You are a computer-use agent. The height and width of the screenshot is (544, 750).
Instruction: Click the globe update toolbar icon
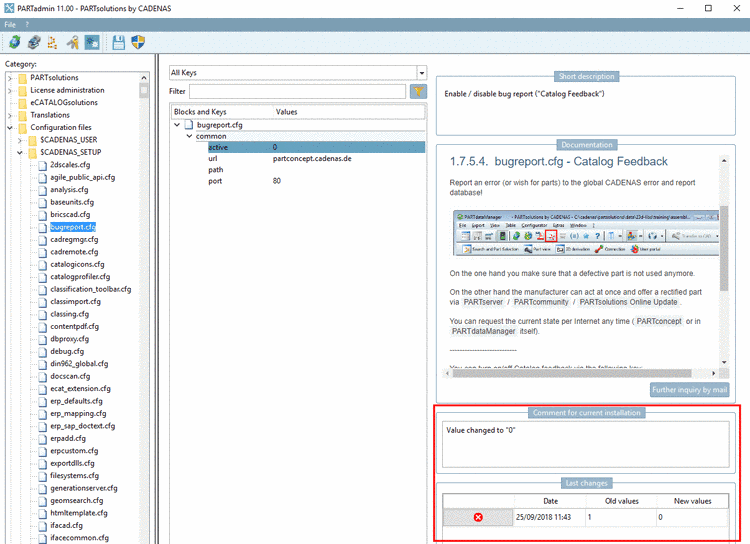tap(15, 42)
